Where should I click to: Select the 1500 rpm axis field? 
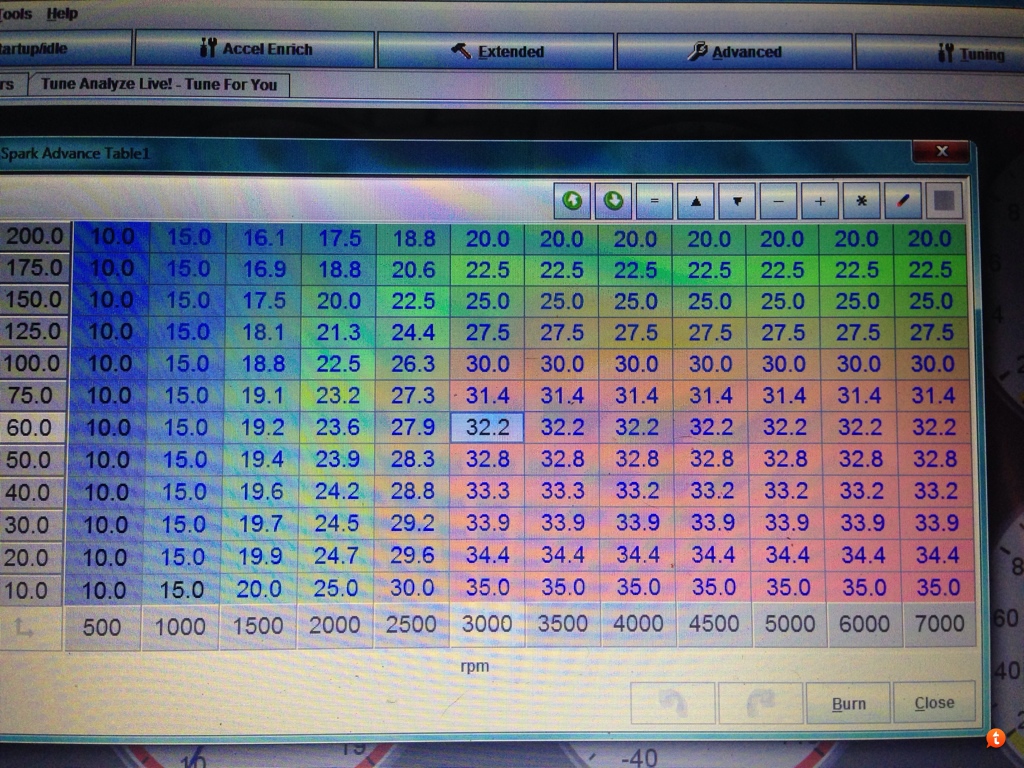258,626
